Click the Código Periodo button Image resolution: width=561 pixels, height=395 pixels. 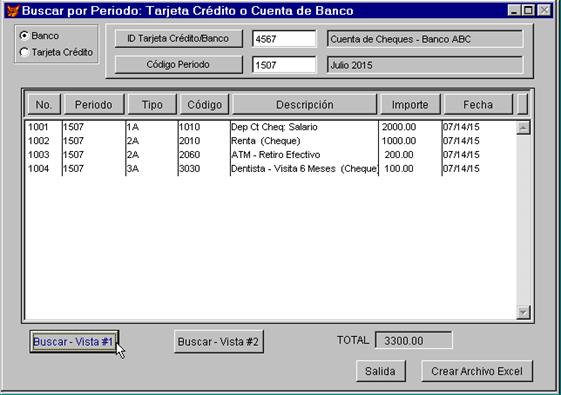pyautogui.click(x=178, y=65)
